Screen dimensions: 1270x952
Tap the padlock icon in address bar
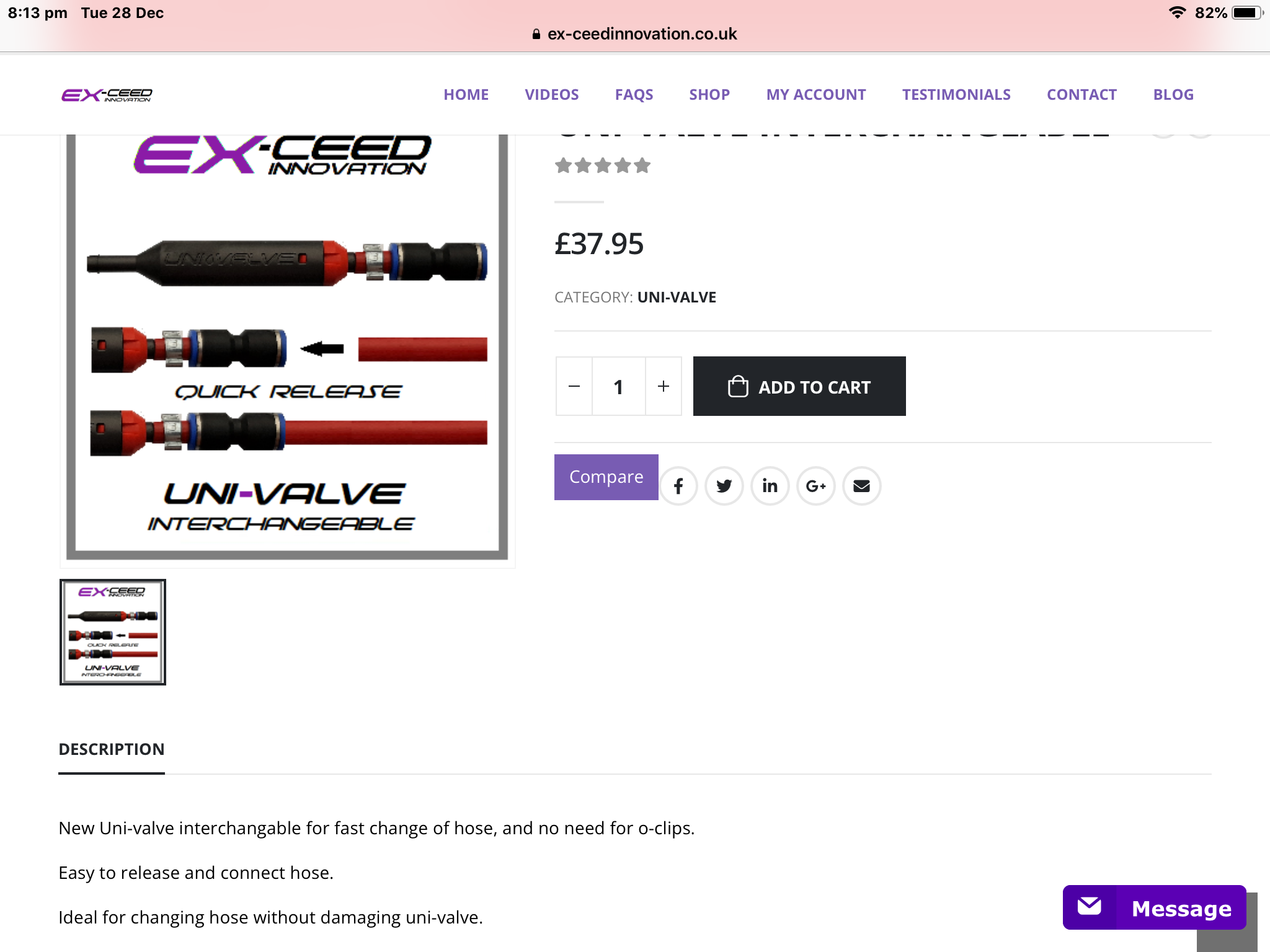point(536,34)
